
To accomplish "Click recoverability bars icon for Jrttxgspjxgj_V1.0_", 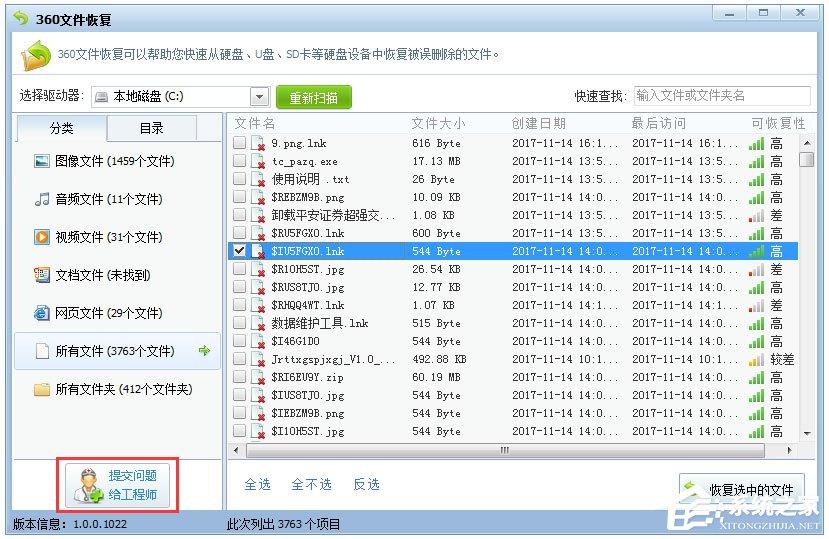I will [757, 360].
